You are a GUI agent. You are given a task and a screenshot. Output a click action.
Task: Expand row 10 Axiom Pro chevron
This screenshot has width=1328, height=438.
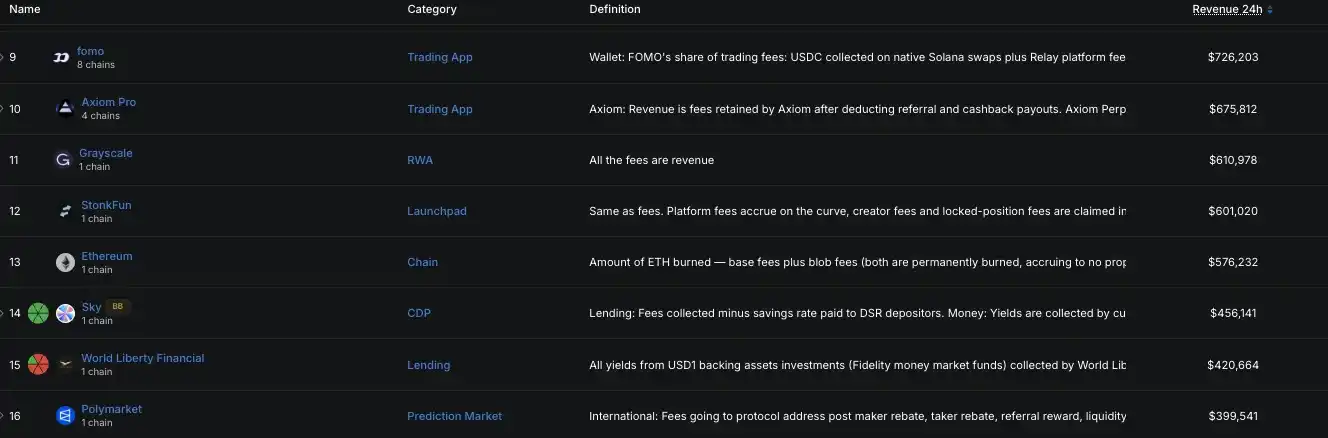pyautogui.click(x=2, y=109)
